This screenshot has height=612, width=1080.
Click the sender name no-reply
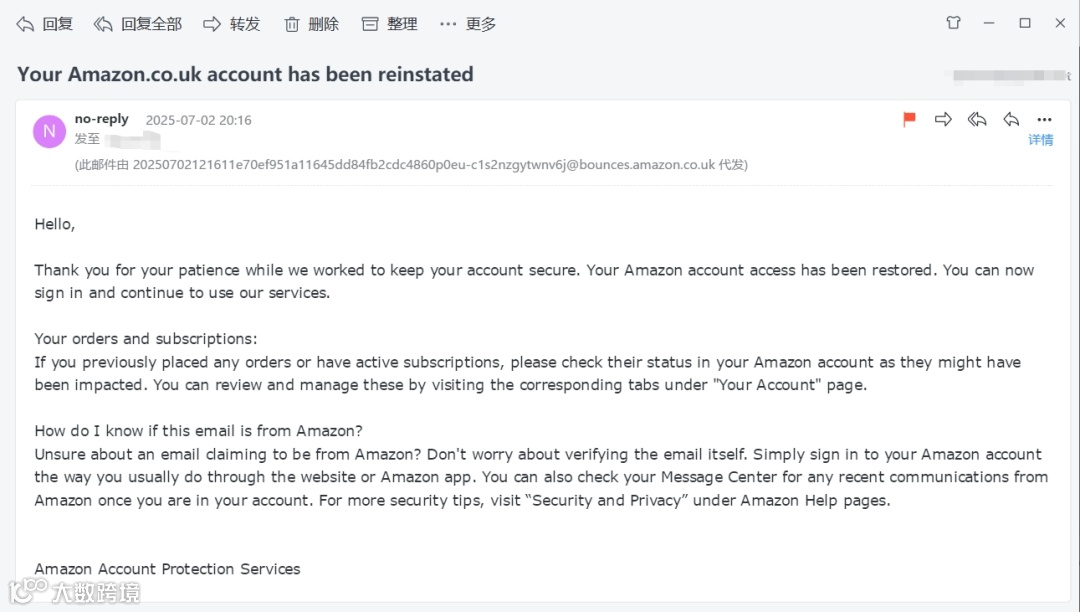102,119
